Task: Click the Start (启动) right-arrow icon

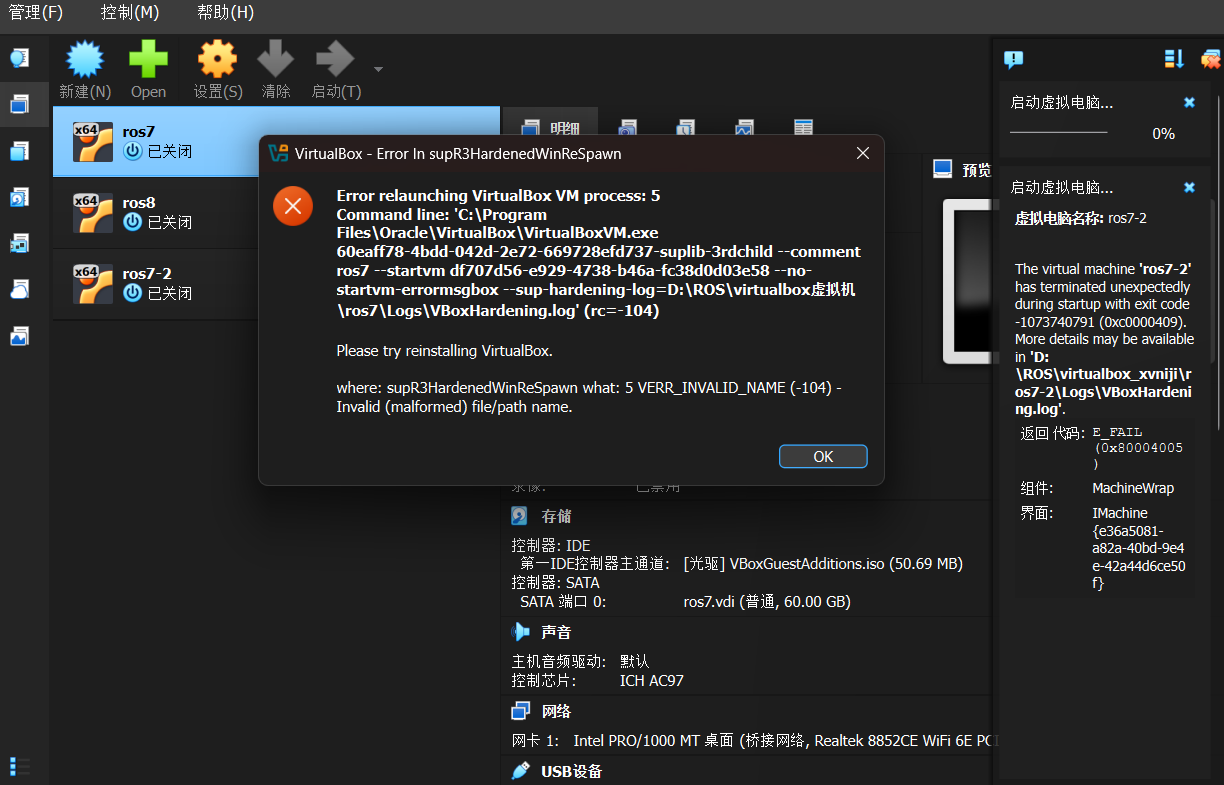Action: (x=335, y=60)
